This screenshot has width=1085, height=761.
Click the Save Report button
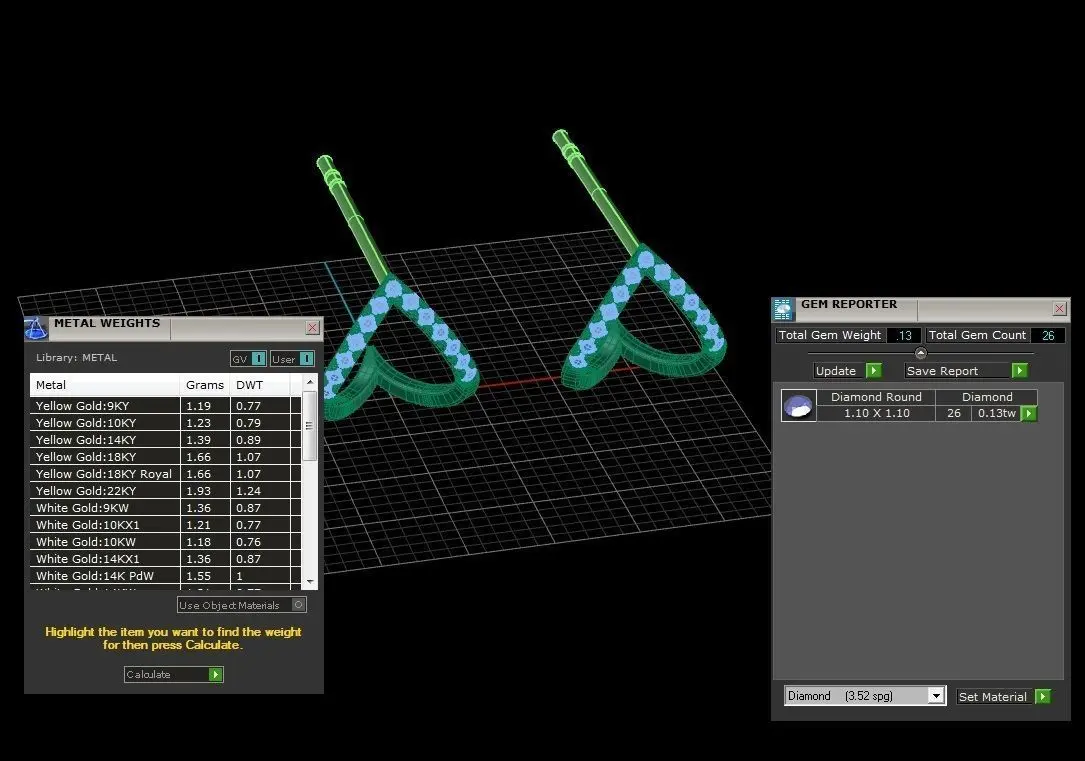click(966, 371)
